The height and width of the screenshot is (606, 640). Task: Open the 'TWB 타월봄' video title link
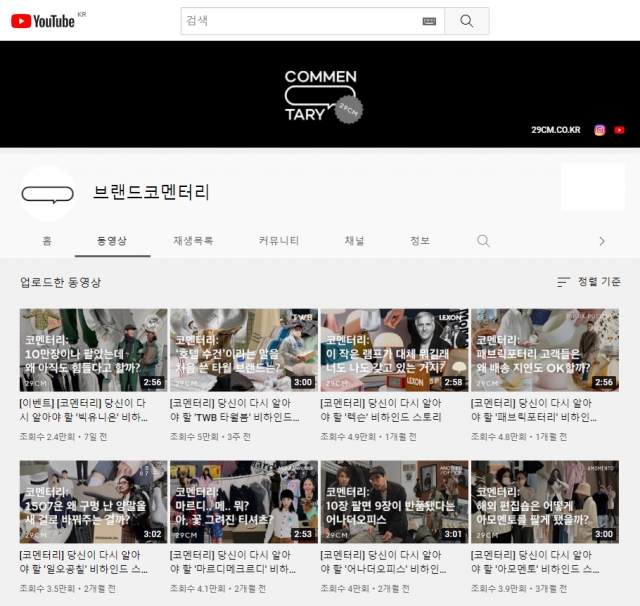(x=235, y=410)
